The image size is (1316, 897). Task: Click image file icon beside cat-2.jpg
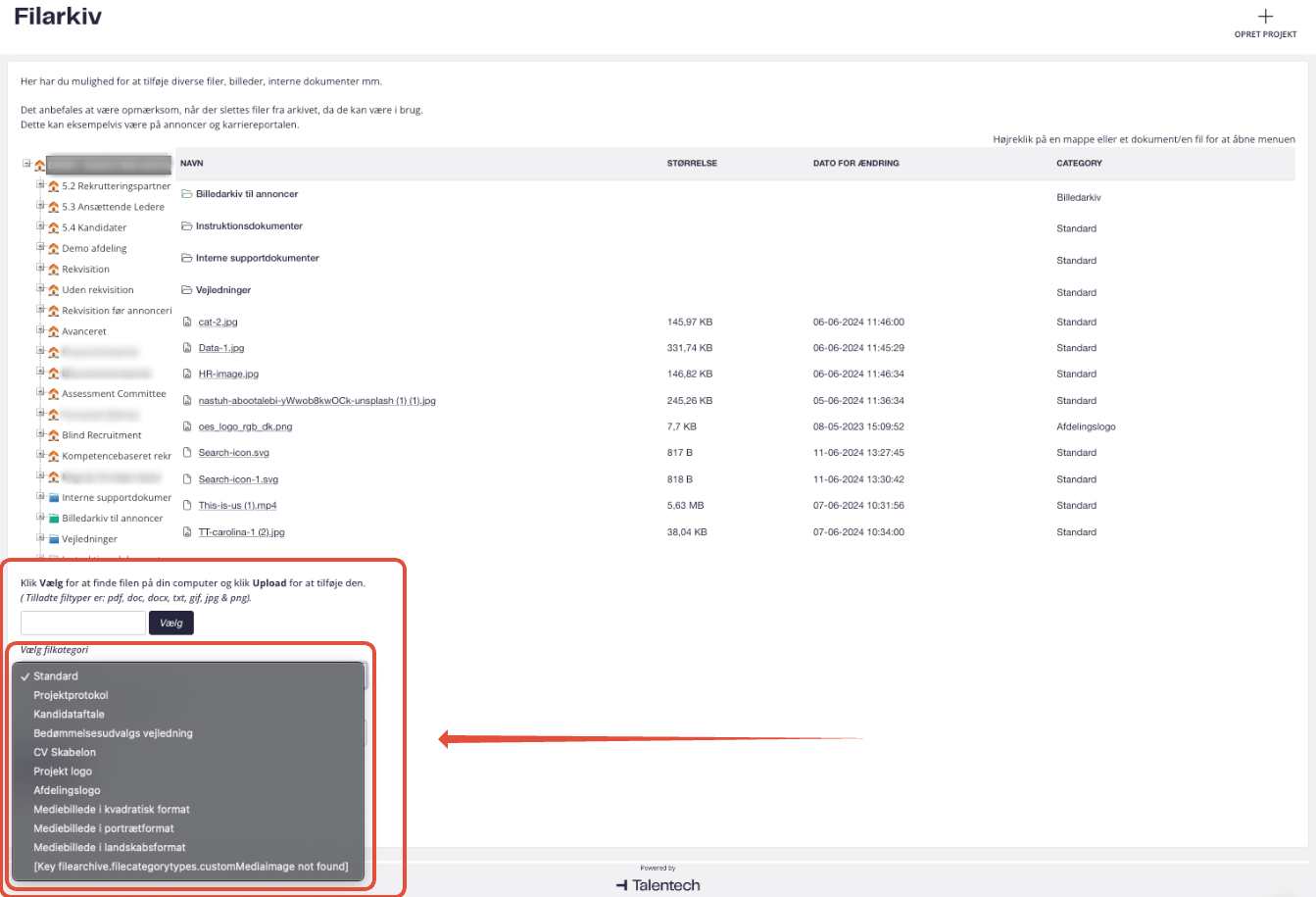pos(187,322)
